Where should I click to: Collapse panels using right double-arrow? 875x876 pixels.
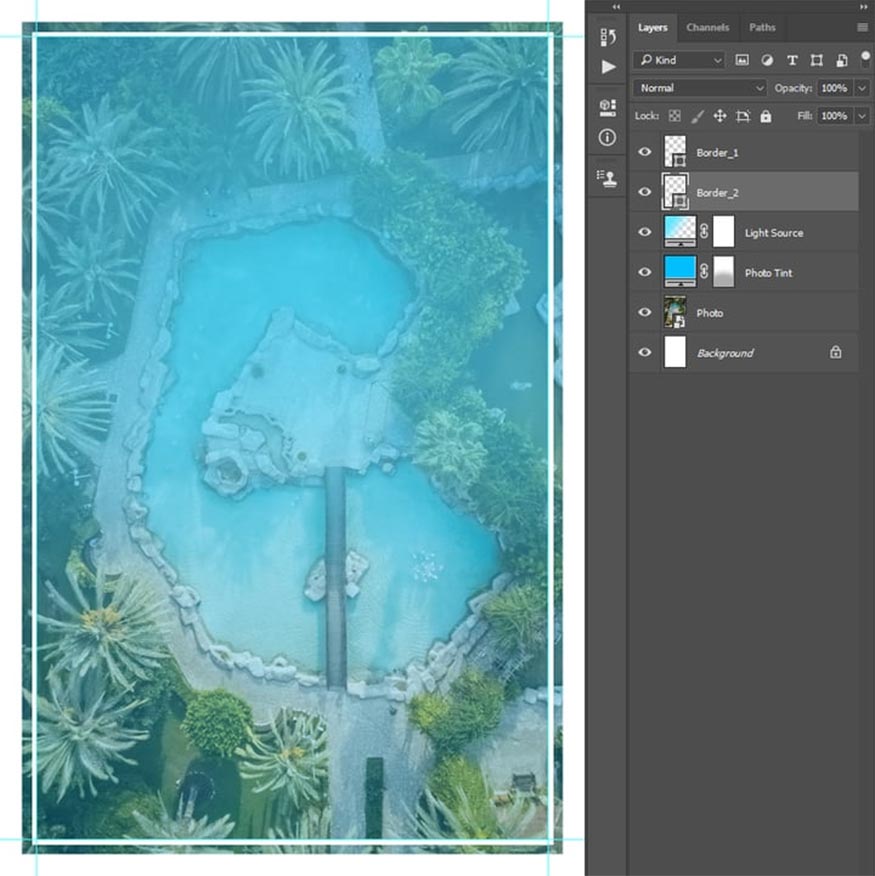click(x=863, y=7)
